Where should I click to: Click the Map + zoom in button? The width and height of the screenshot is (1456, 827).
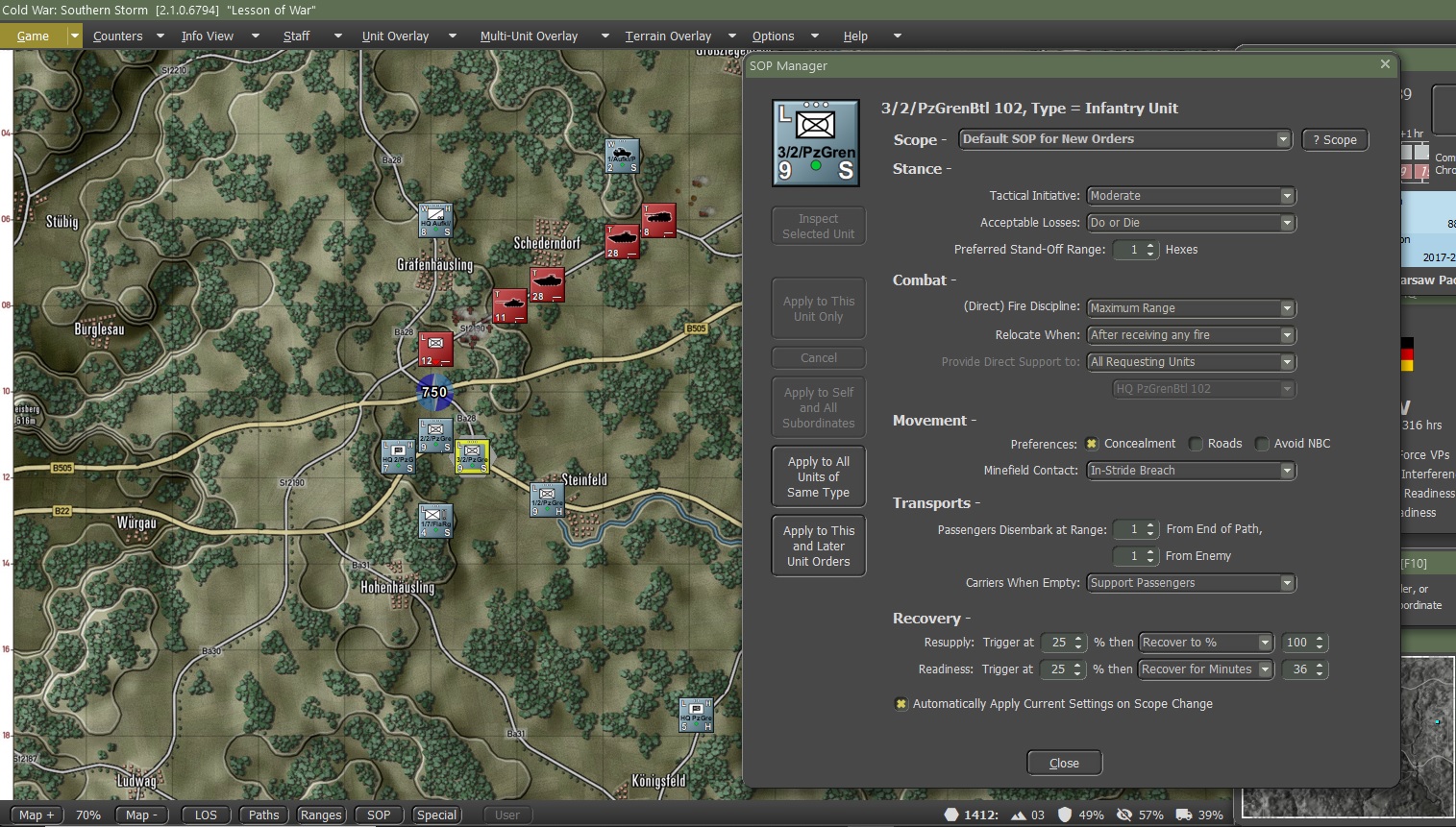point(37,815)
